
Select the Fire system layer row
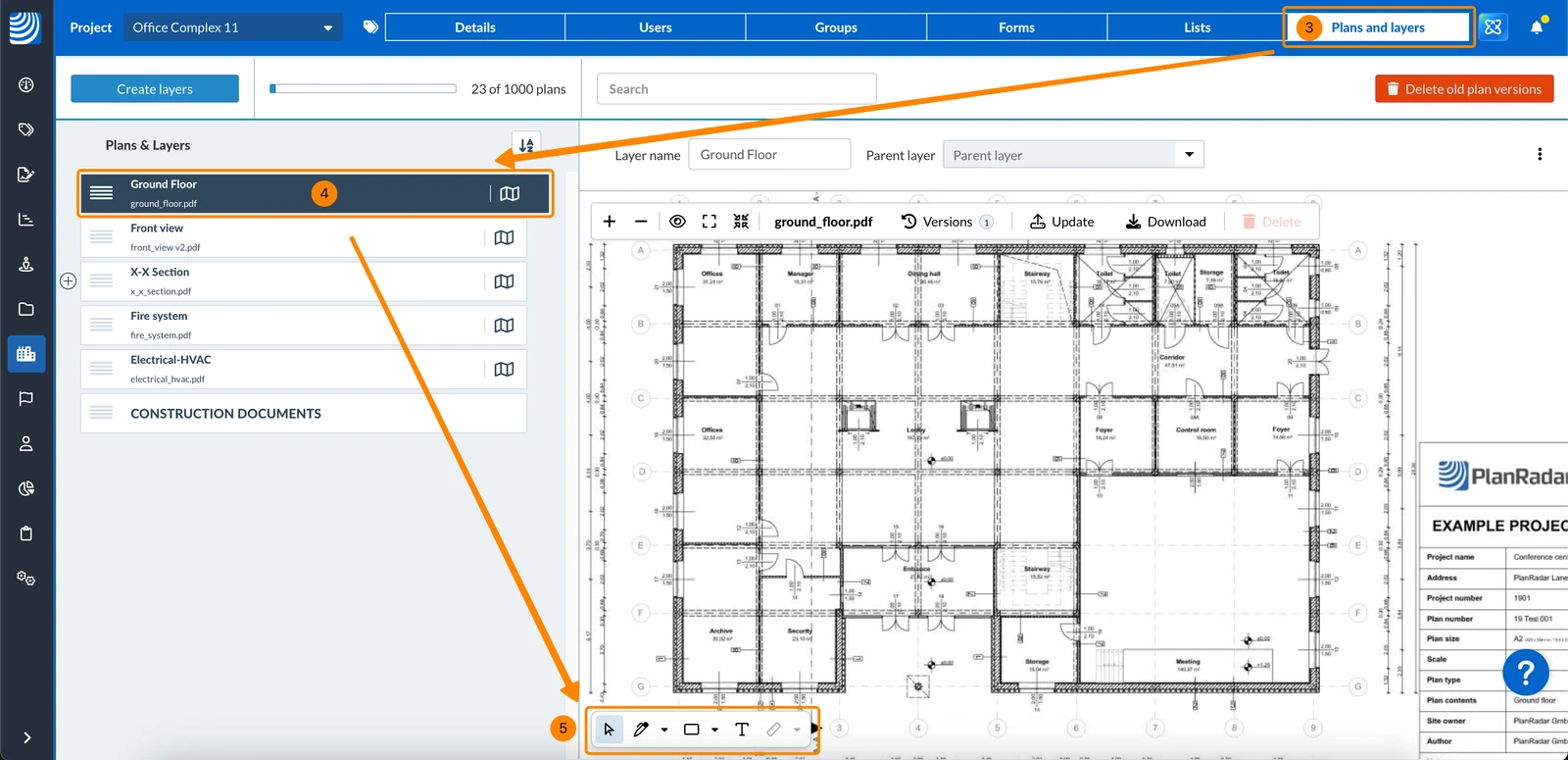[x=304, y=326]
